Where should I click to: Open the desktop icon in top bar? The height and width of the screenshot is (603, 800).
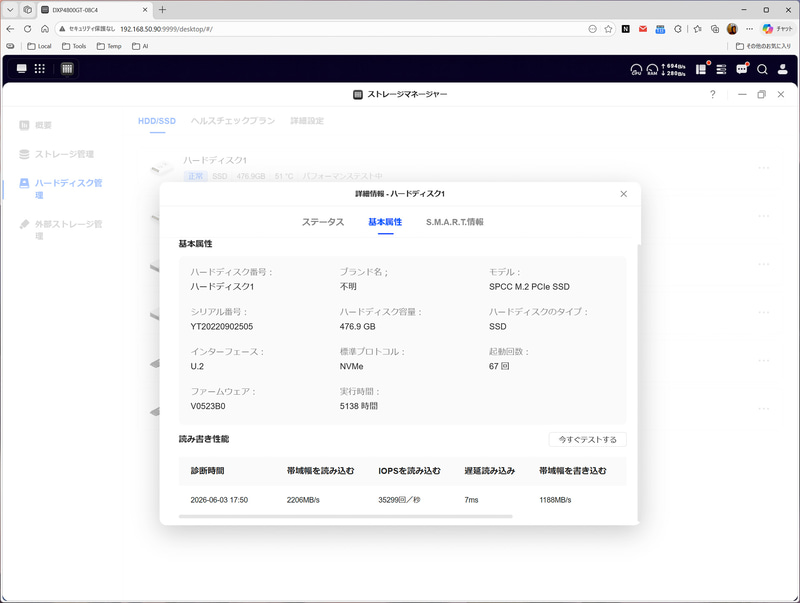(21, 69)
